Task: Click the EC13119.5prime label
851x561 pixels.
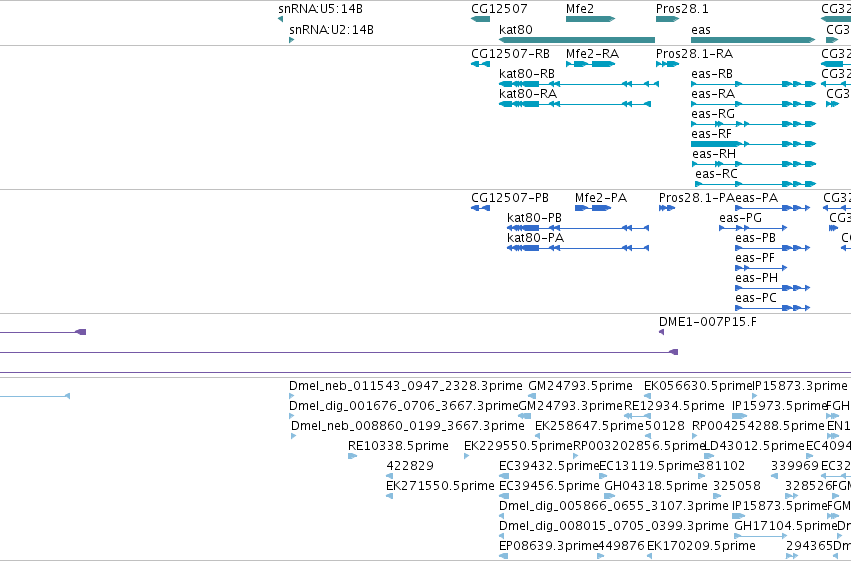Action: (x=649, y=466)
